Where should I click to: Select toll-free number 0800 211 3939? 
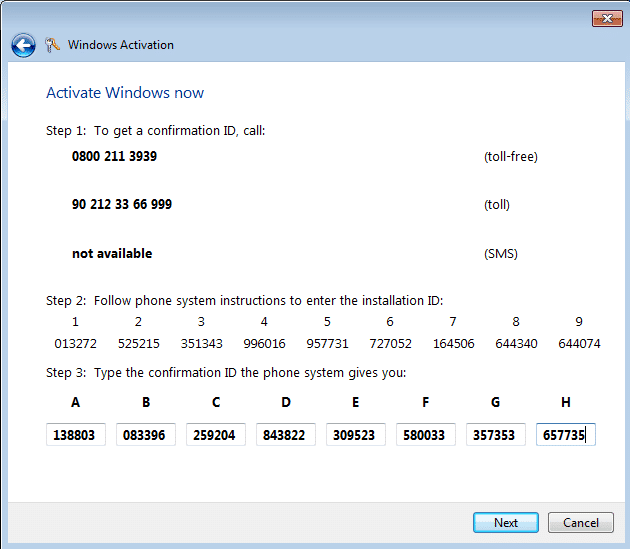(115, 156)
